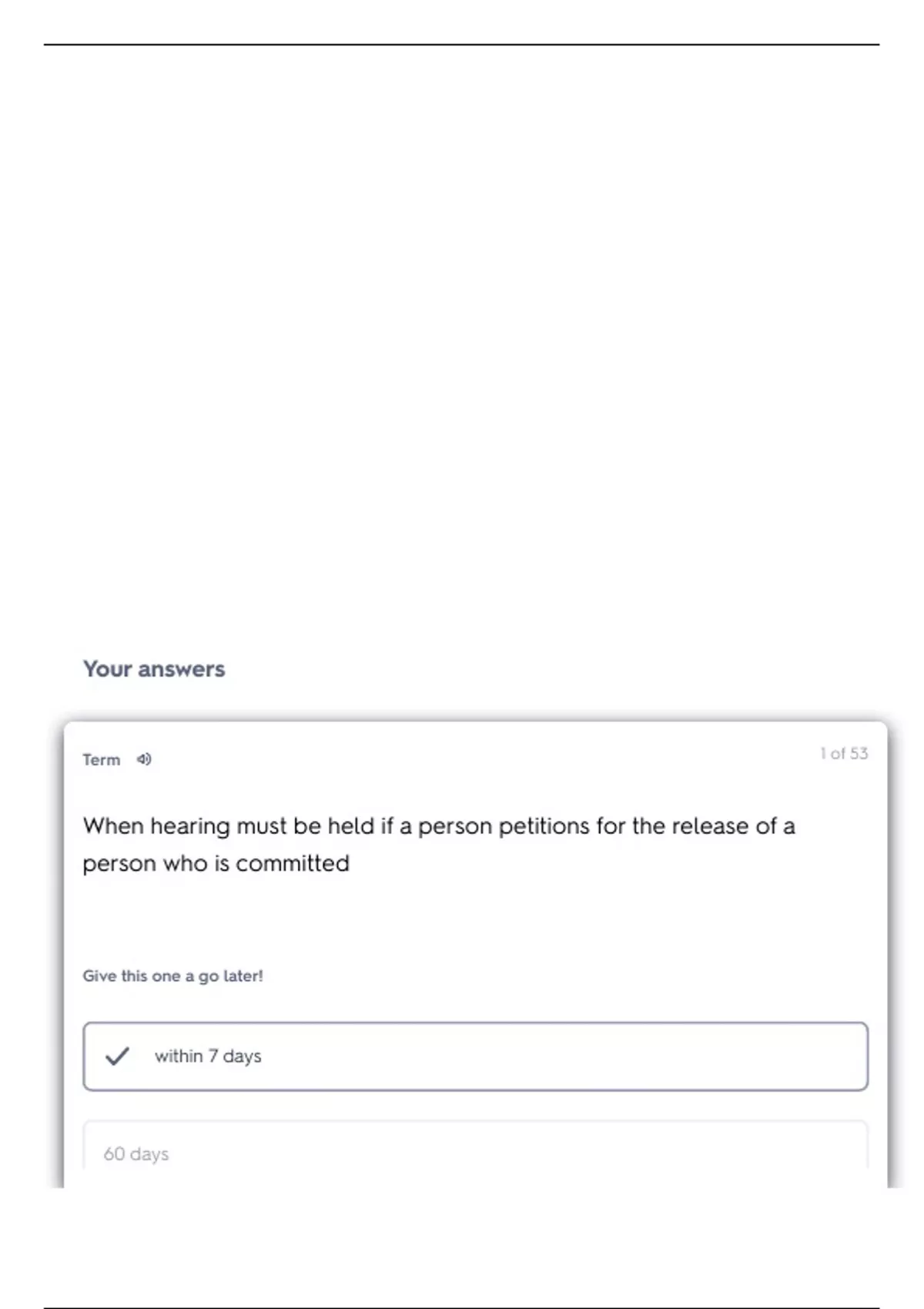
Task: Click the "60 days" text label
Action: click(x=136, y=1153)
